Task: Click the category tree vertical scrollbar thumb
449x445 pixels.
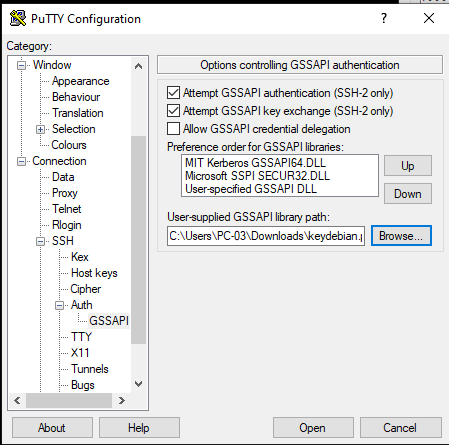Action: click(x=138, y=240)
